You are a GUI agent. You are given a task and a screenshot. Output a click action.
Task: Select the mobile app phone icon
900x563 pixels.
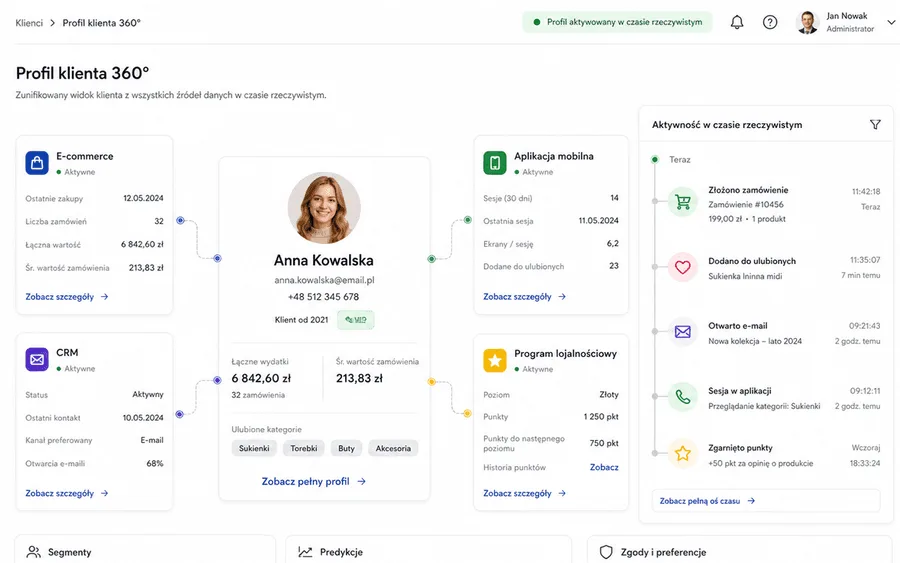tap(495, 163)
